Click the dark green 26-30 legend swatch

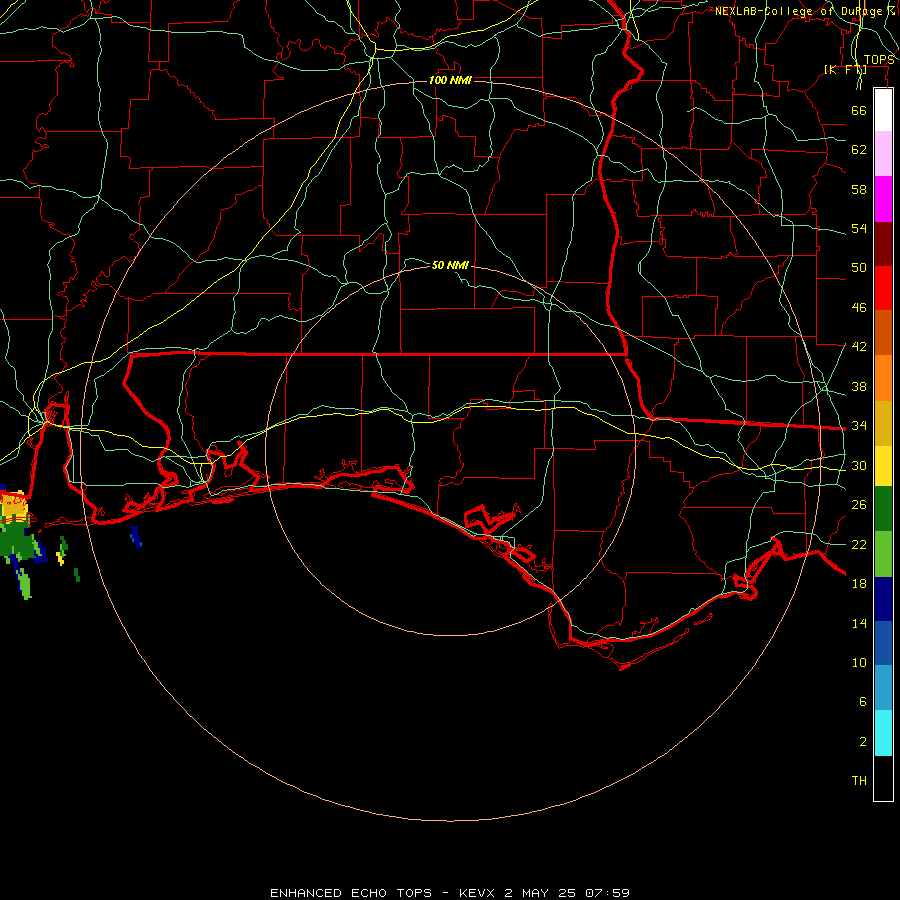coord(883,509)
